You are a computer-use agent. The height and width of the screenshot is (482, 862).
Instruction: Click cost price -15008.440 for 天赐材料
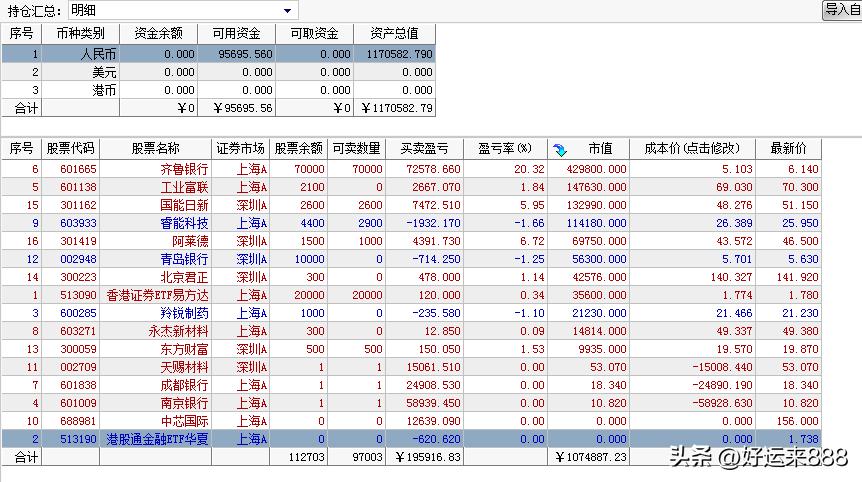(x=722, y=367)
